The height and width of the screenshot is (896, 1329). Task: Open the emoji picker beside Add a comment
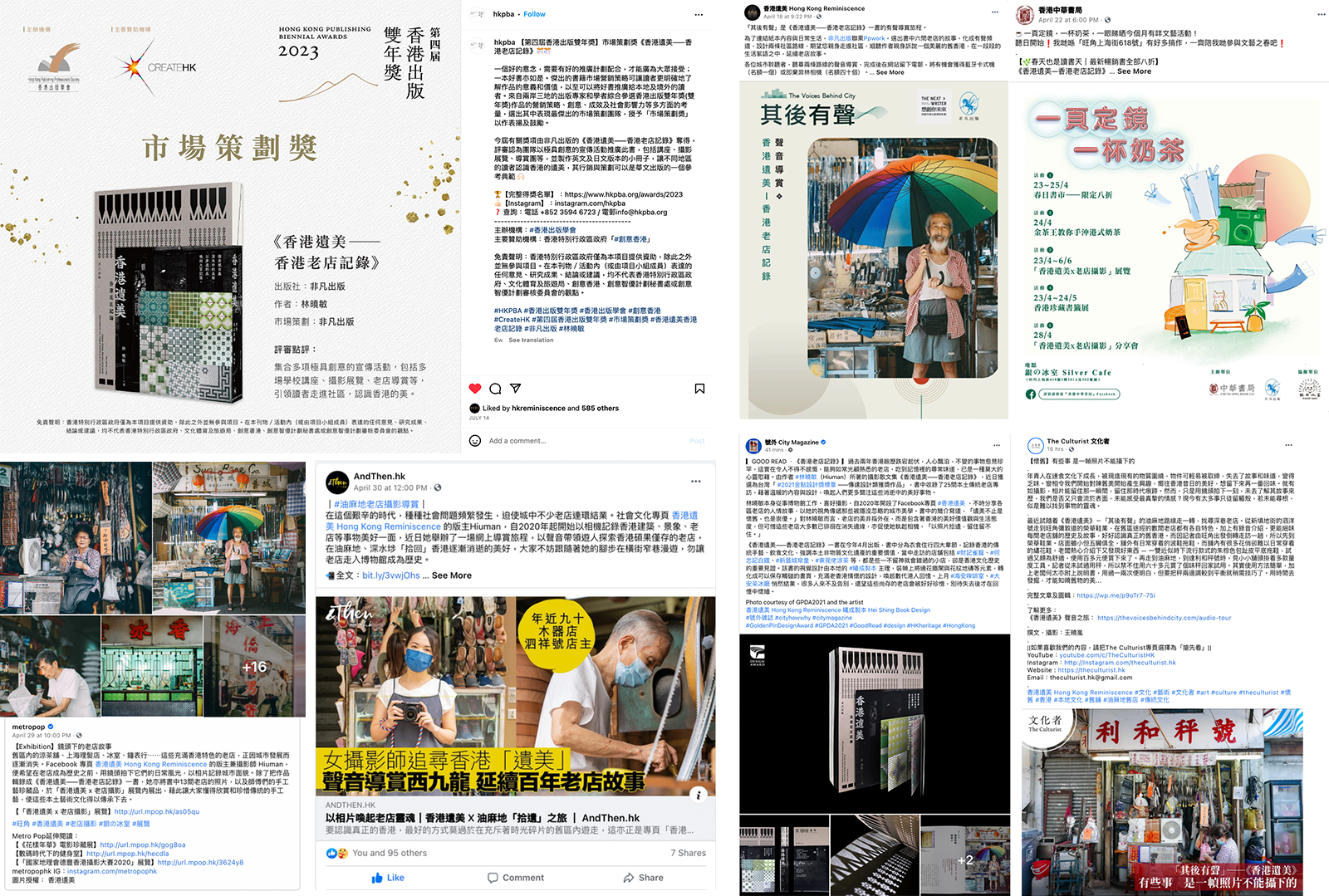475,441
